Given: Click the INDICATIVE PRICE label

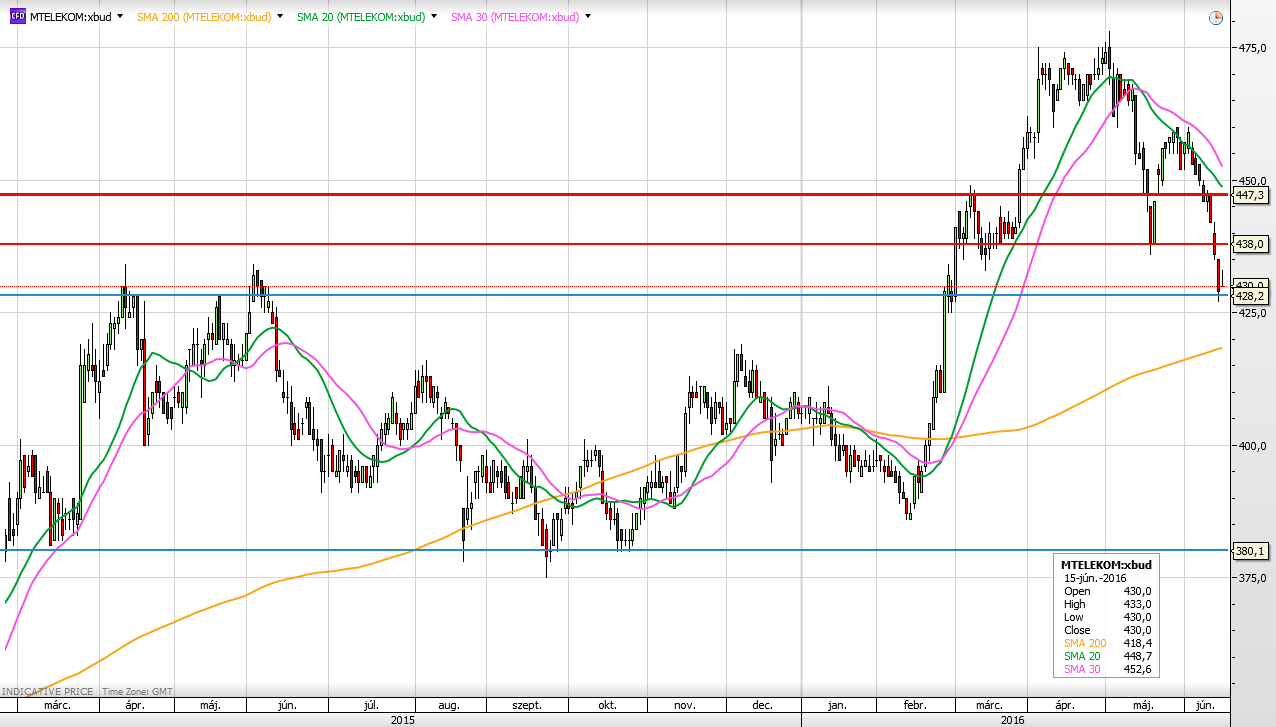Looking at the screenshot, I should [48, 691].
